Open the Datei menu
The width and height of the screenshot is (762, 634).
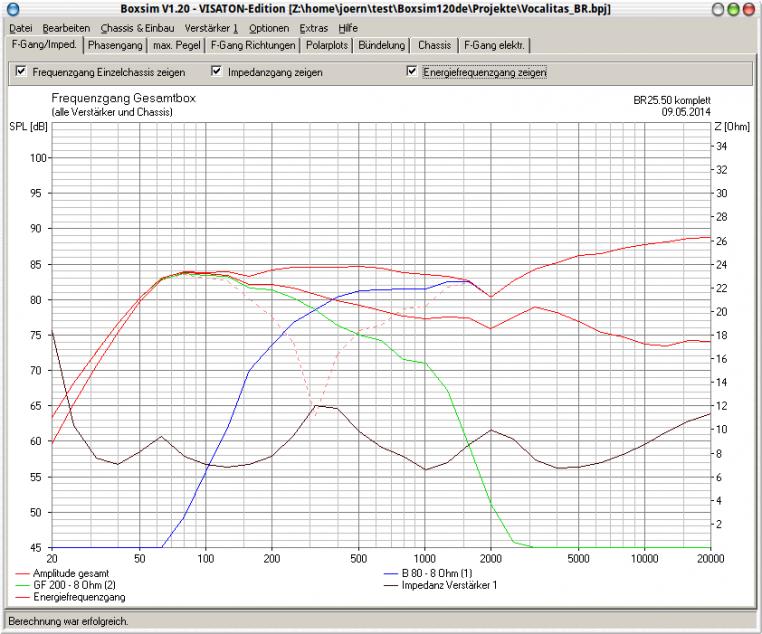coord(21,28)
